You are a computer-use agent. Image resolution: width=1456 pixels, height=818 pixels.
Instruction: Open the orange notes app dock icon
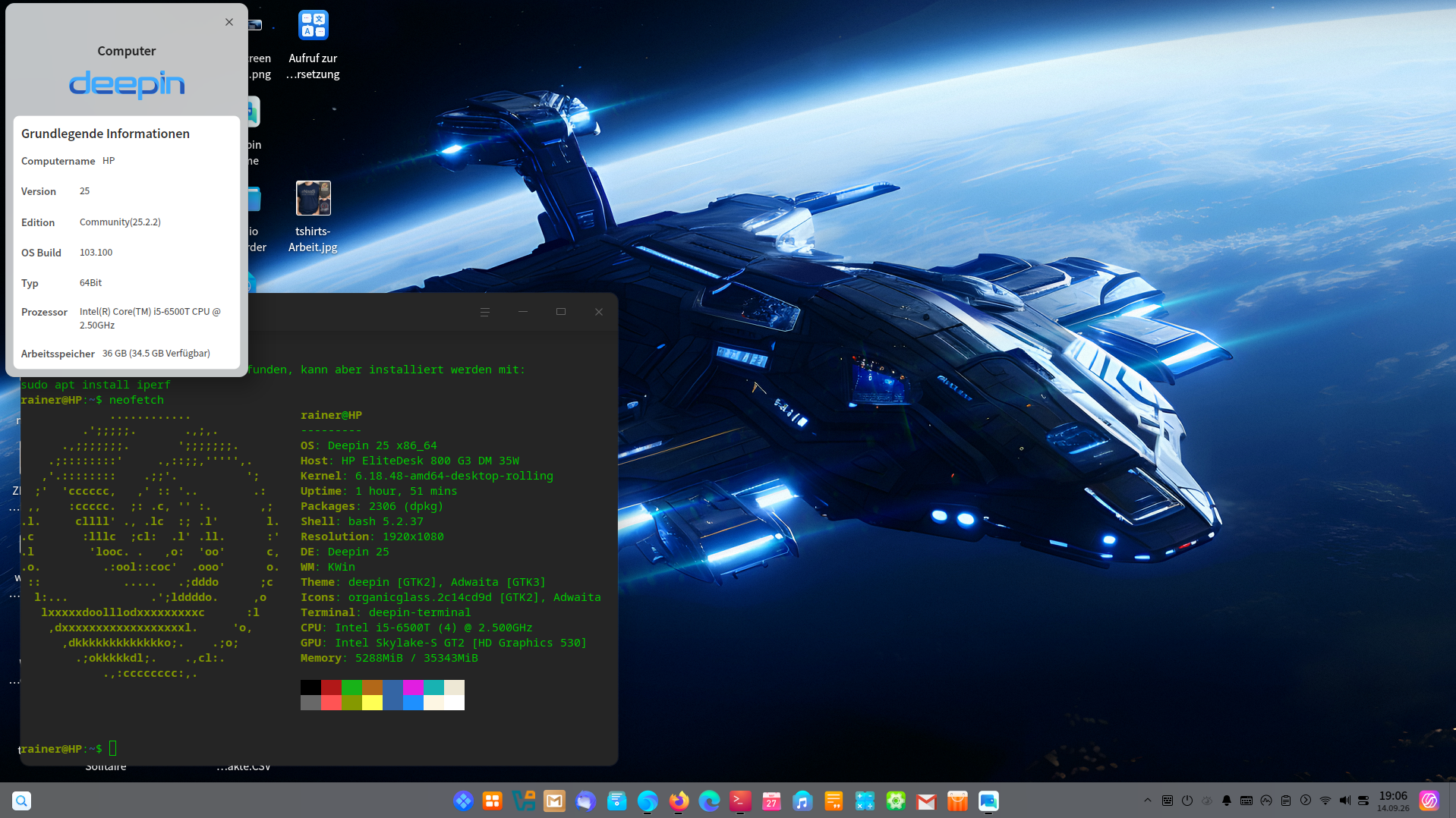click(x=834, y=801)
